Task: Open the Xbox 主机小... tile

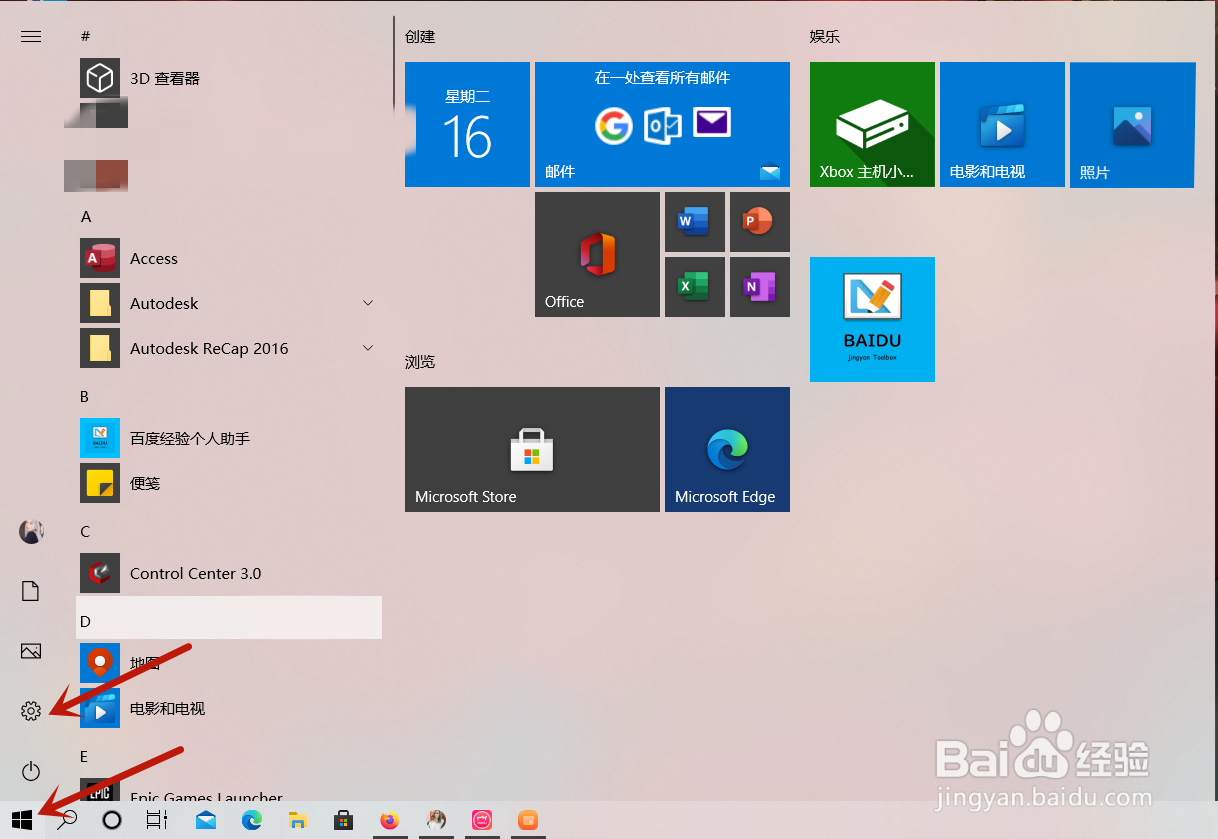Action: [x=872, y=124]
